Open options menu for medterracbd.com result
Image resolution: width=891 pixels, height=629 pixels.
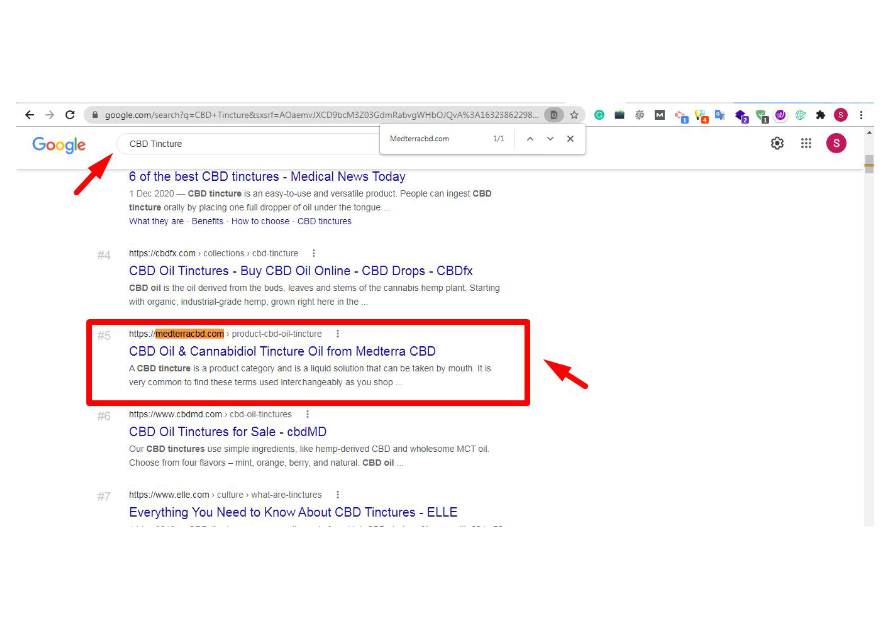338,334
